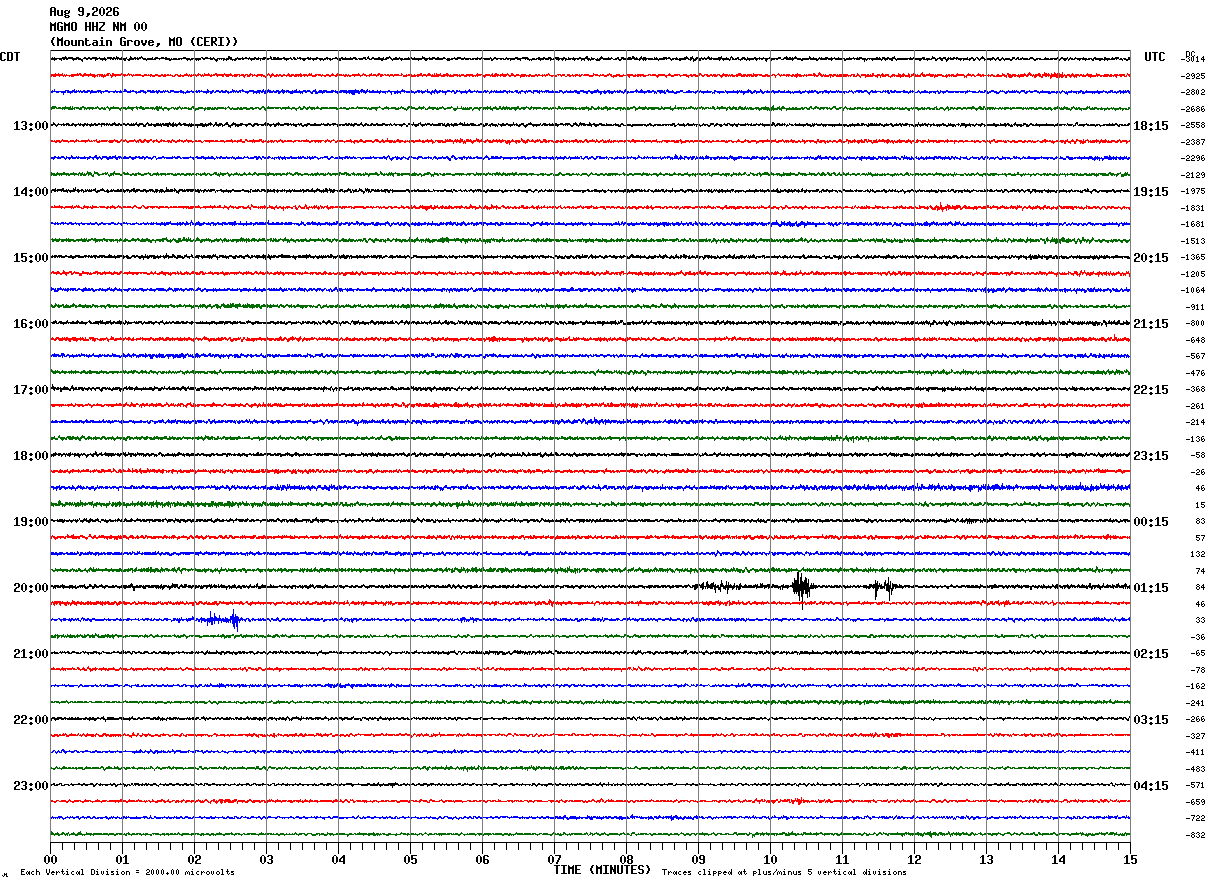The image size is (1210, 886).
Task: Click the largest seismic burst on the 20:00 trace
Action: (x=801, y=588)
